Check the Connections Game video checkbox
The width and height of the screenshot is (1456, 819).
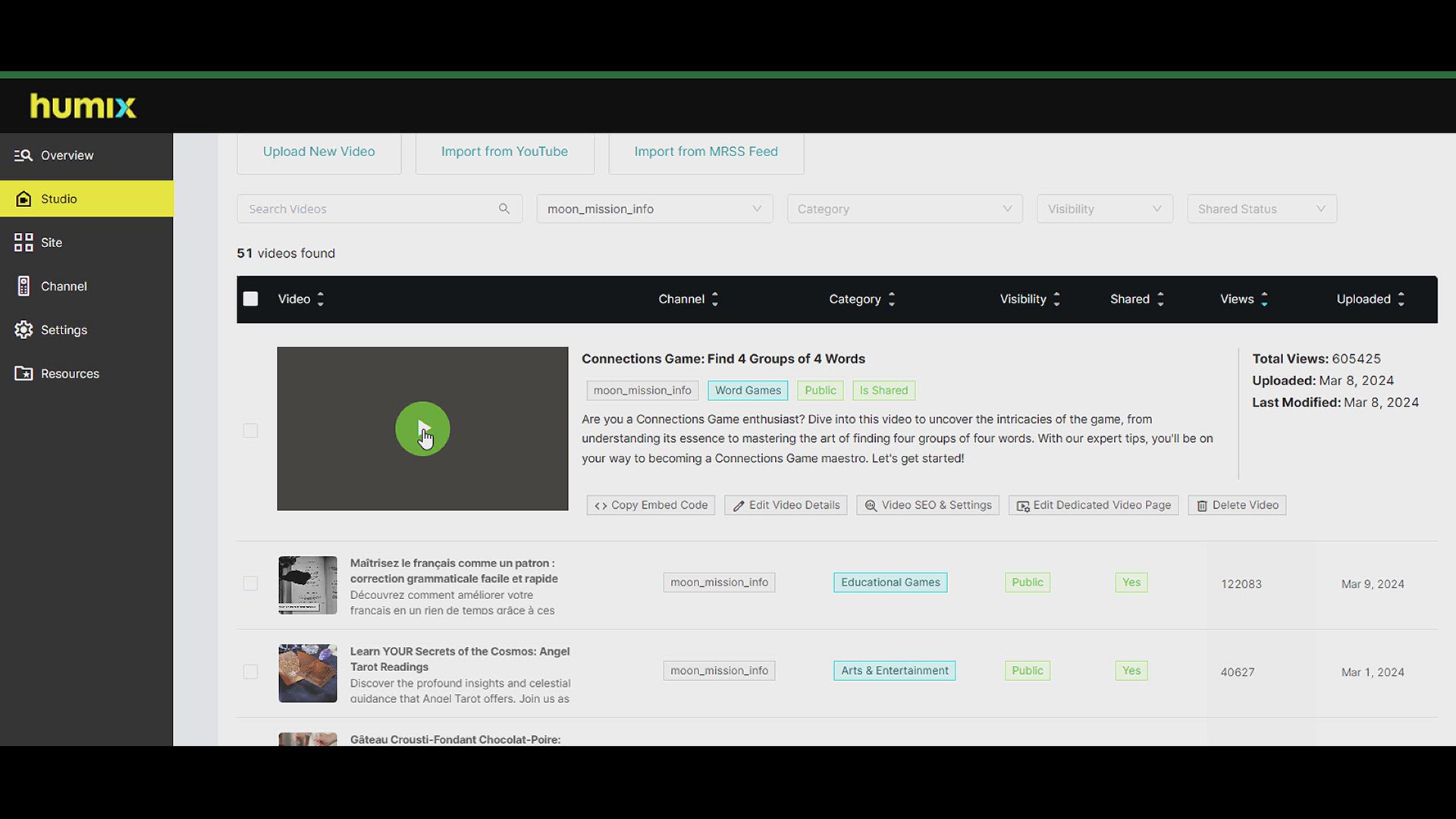[250, 431]
